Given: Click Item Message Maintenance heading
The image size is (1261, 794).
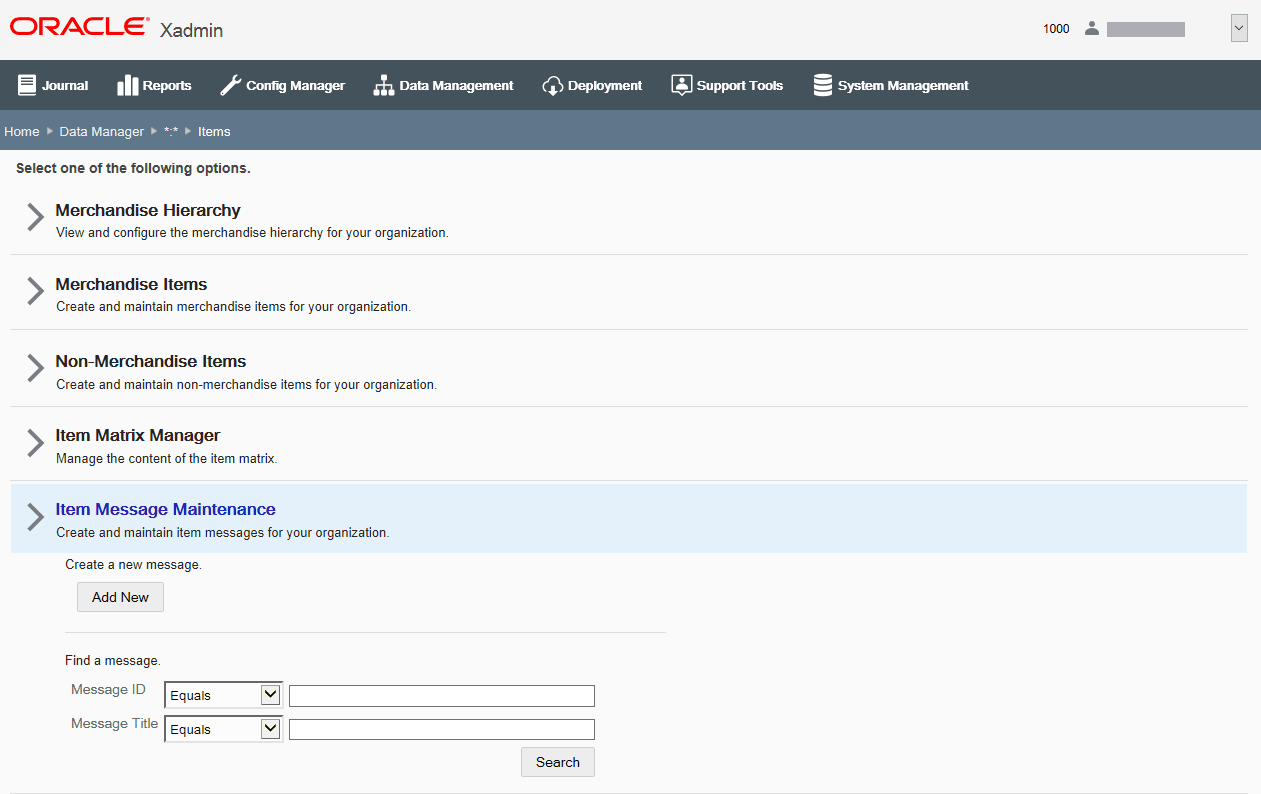Looking at the screenshot, I should click(x=166, y=509).
